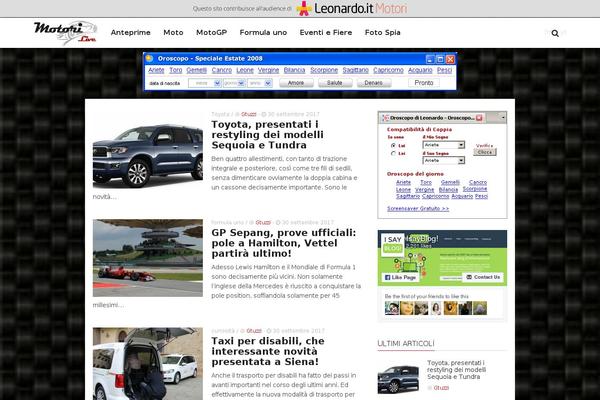Click the Sepang circuit Ferrari article image

click(148, 258)
